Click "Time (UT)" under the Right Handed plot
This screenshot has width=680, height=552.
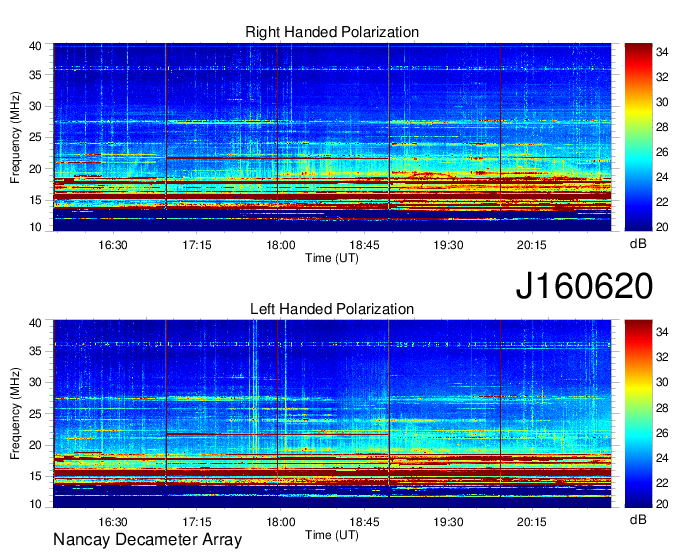pos(332,258)
